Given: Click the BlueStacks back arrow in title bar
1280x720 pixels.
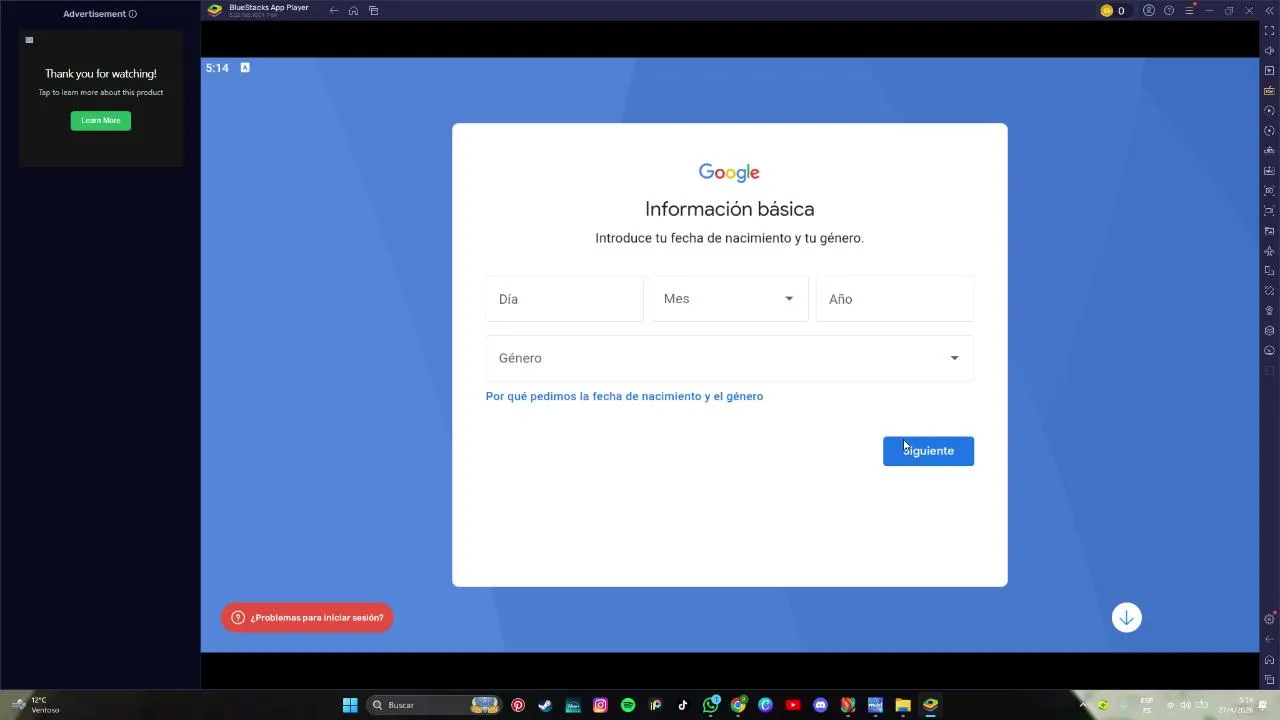Looking at the screenshot, I should coord(334,11).
